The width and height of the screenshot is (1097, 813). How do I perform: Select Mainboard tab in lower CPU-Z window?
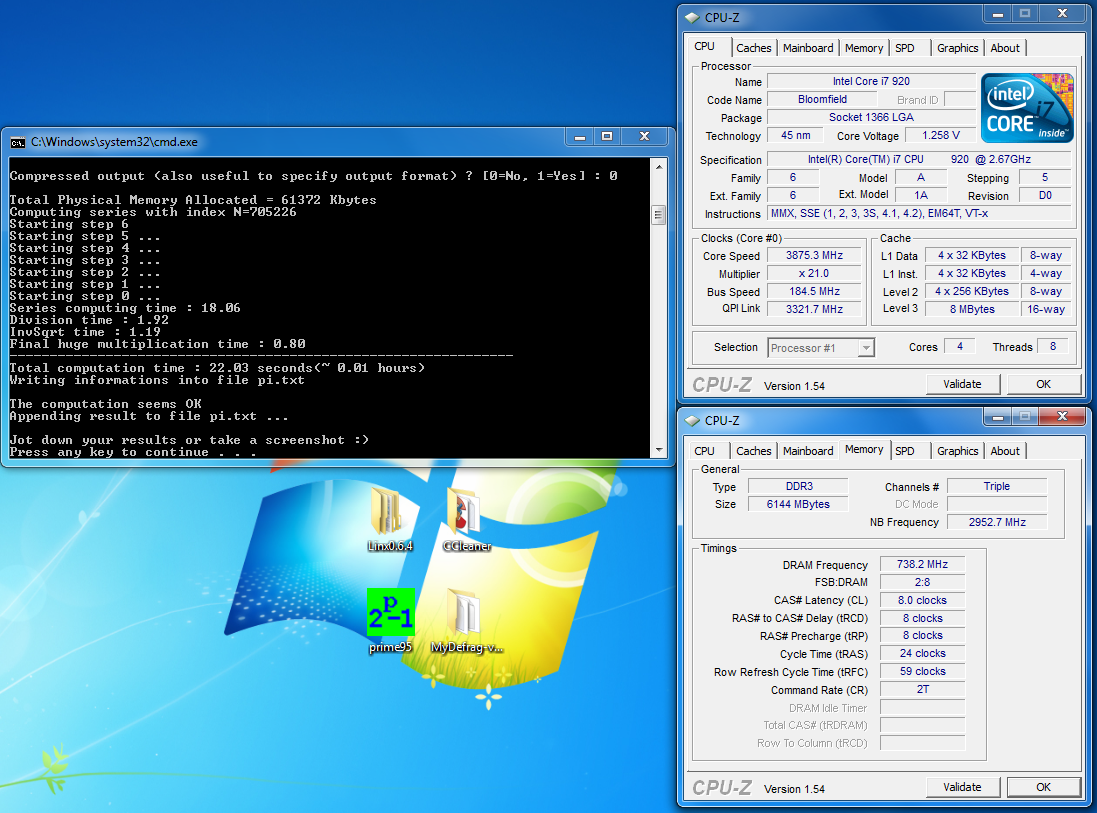[808, 451]
